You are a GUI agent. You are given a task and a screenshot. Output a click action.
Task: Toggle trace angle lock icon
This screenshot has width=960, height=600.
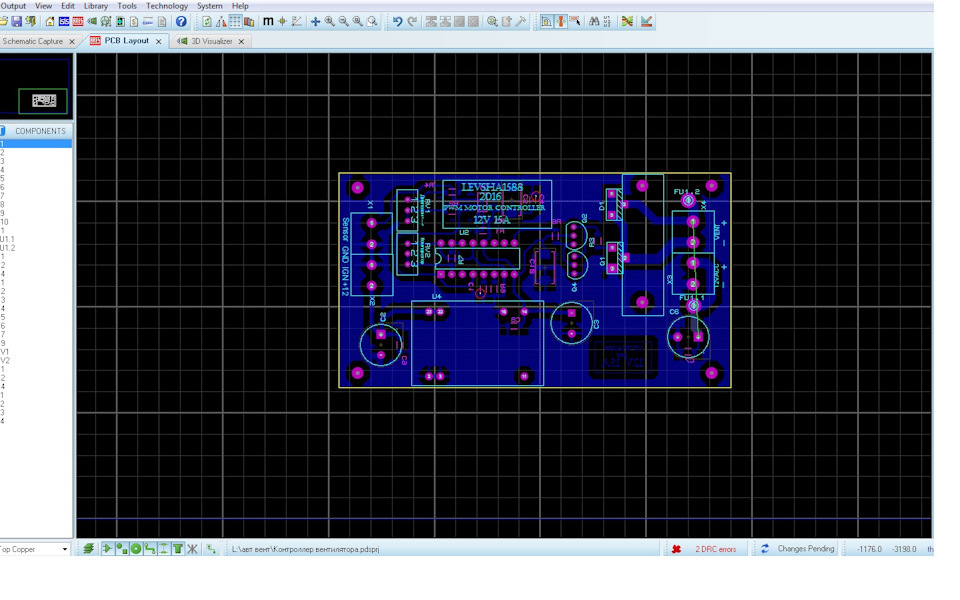tap(546, 21)
